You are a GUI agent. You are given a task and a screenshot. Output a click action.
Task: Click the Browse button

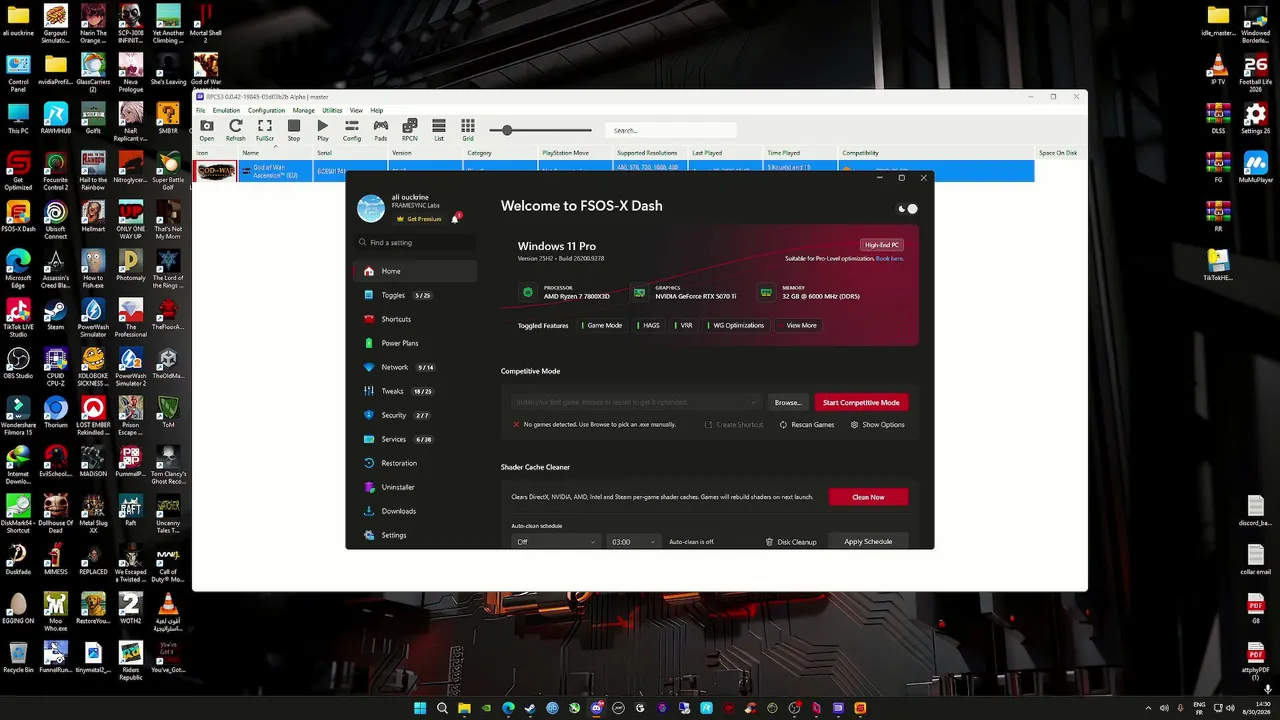coord(788,402)
